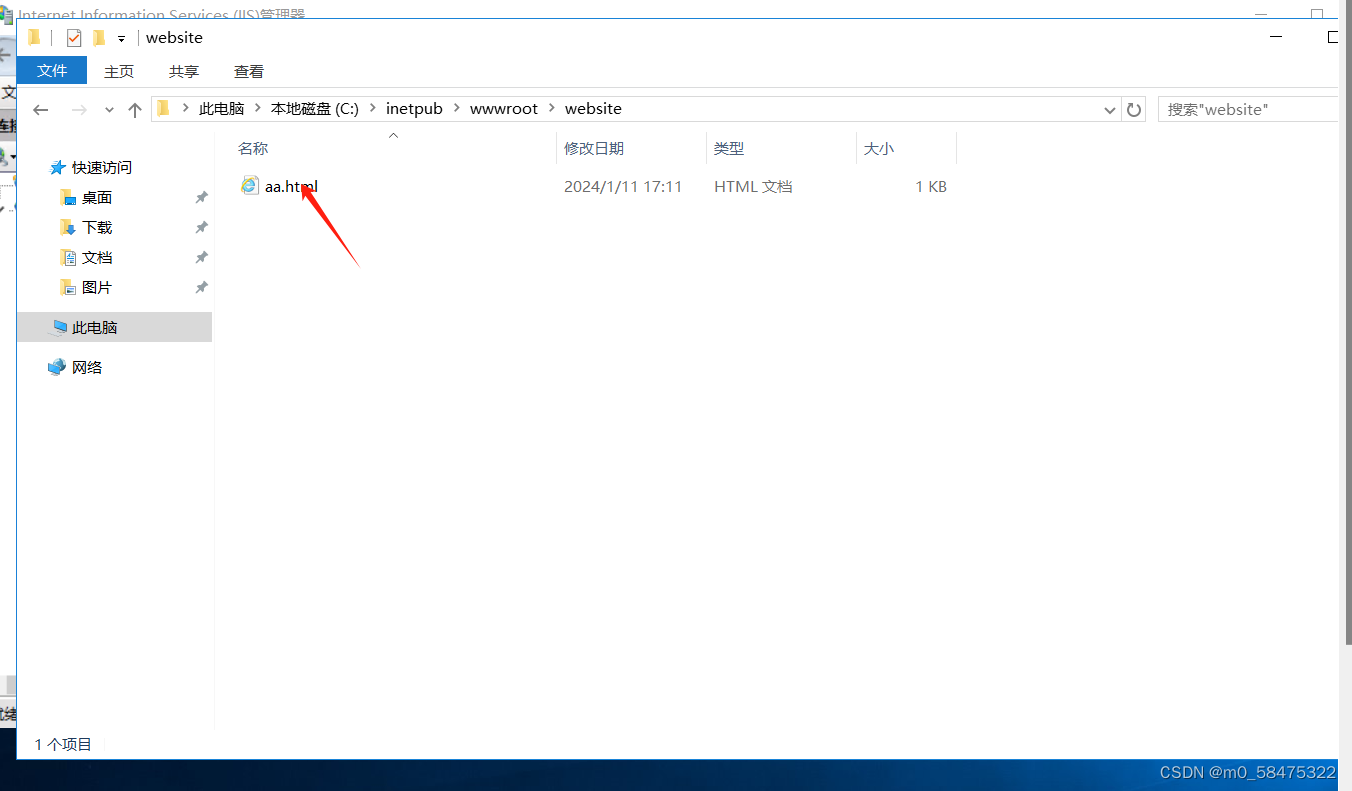
Task: Open the address bar history dropdown
Action: click(x=1109, y=109)
